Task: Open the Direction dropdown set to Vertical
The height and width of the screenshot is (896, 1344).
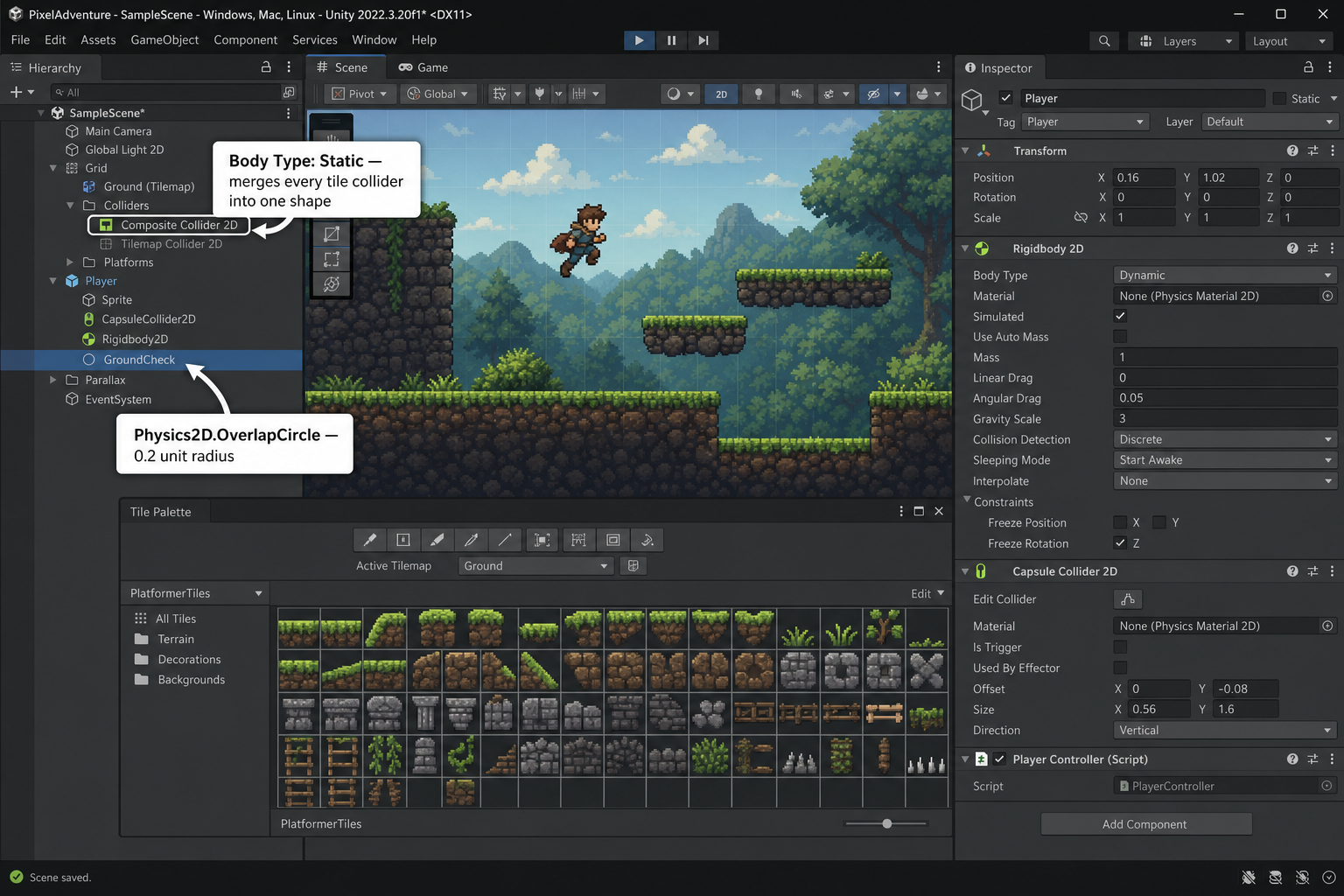Action: click(x=1225, y=731)
